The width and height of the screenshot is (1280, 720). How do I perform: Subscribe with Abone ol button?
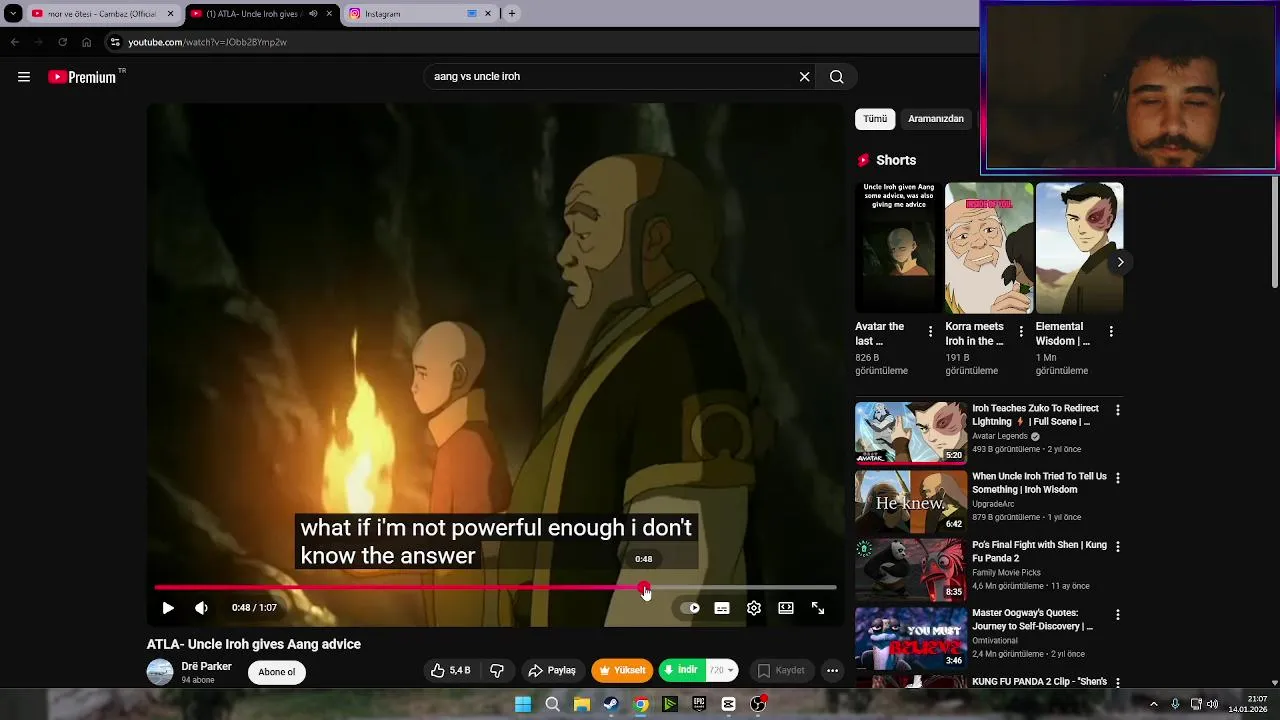point(277,672)
